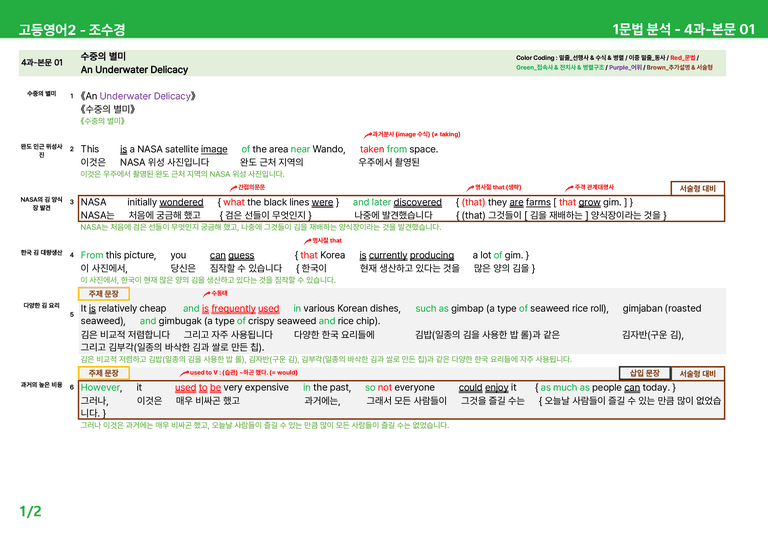Click the red underlined 'used to be'
The image size is (768, 543).
198,388
